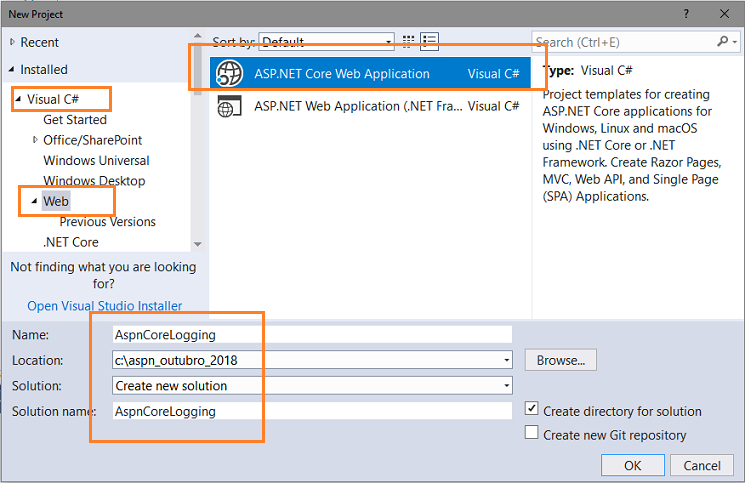The height and width of the screenshot is (483, 745).
Task: Click the ASP.NET Web Application (.NET Framework) icon
Action: click(229, 106)
